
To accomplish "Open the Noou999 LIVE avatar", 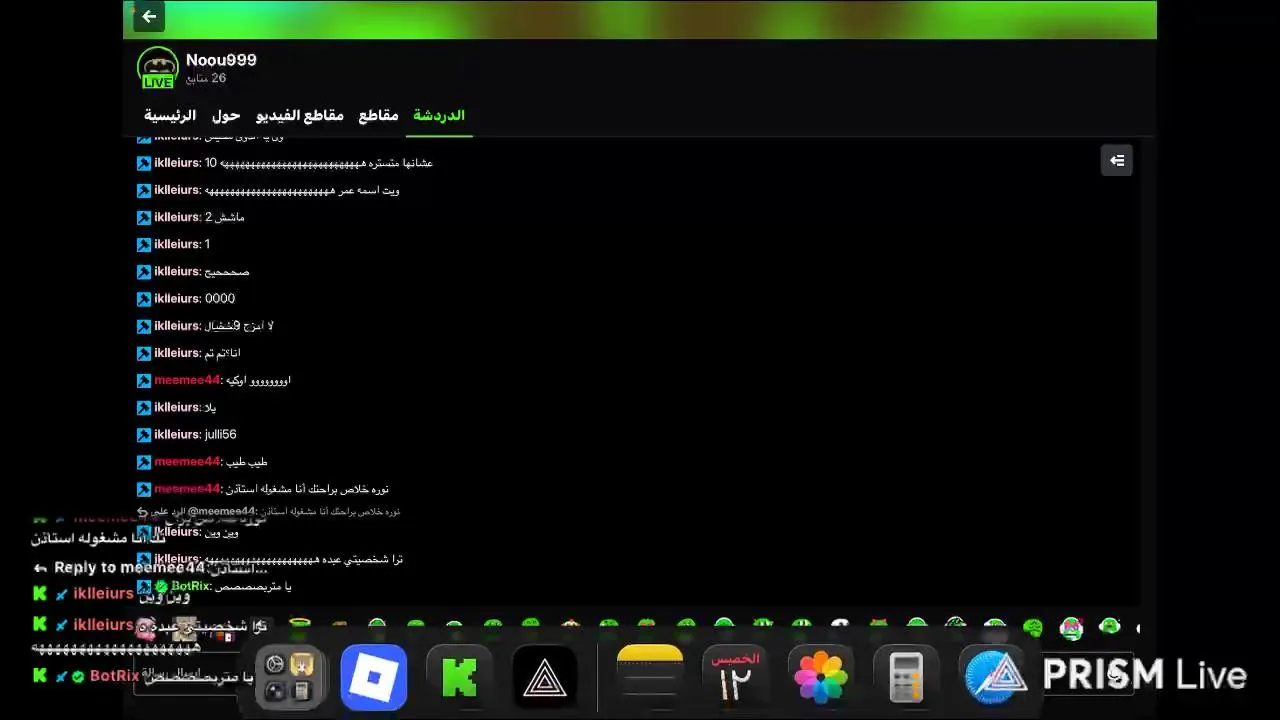I will 157,67.
